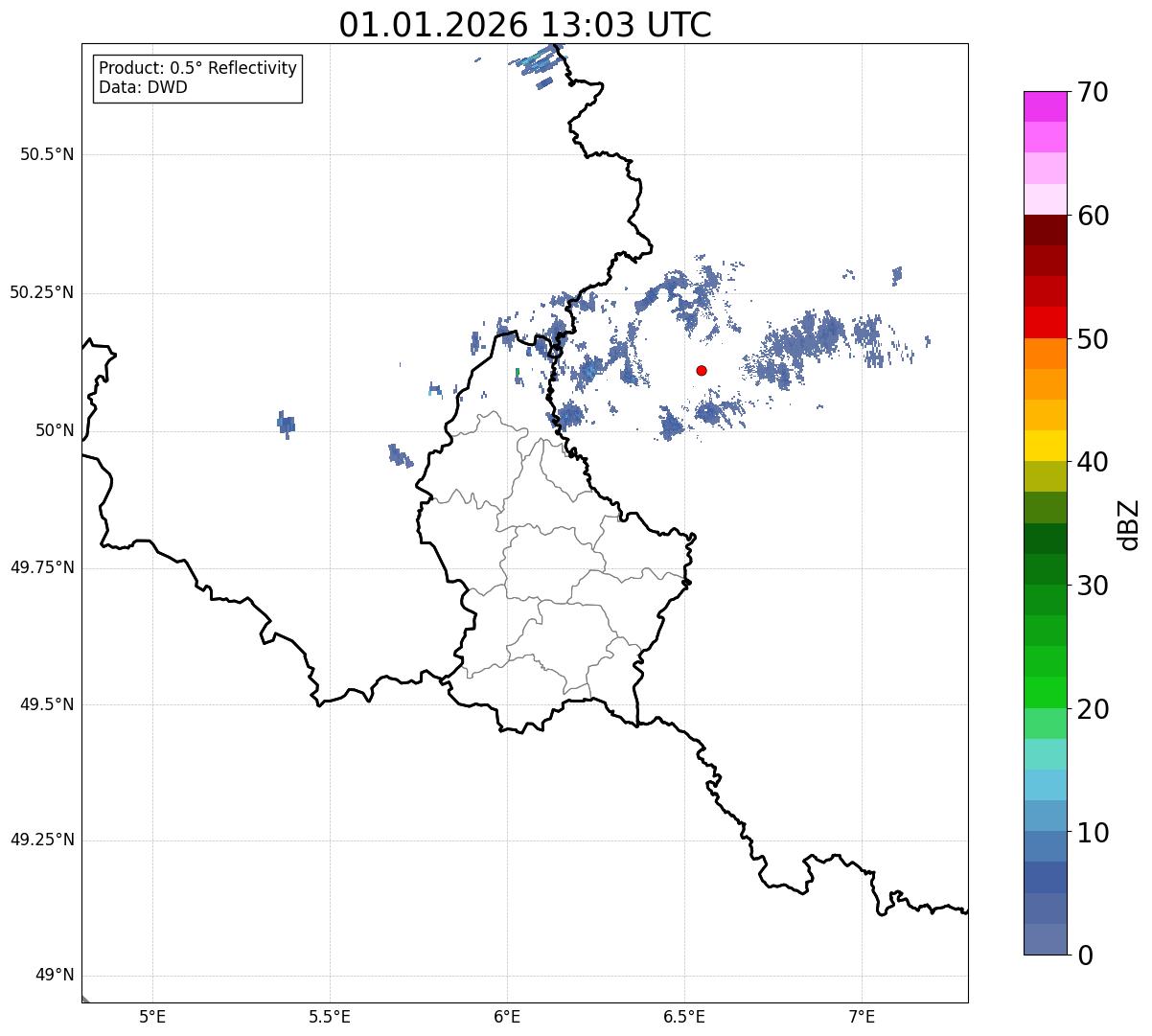Click the Data: DWD label
Screen dimensions: 1152x1036
click(143, 88)
